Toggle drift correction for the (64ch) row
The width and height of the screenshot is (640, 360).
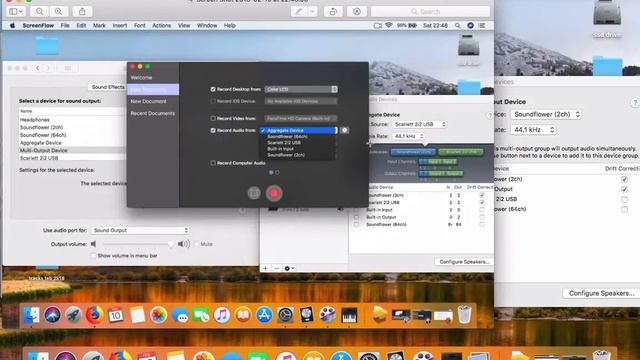[624, 209]
